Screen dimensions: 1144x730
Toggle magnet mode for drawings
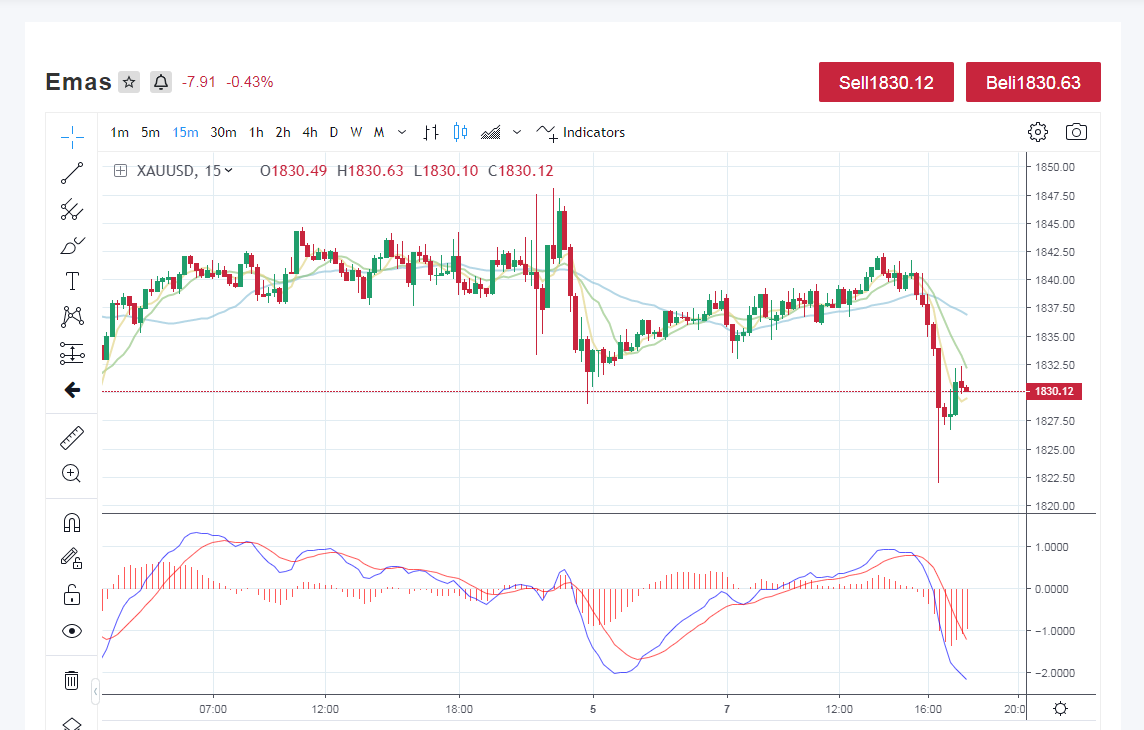point(72,523)
